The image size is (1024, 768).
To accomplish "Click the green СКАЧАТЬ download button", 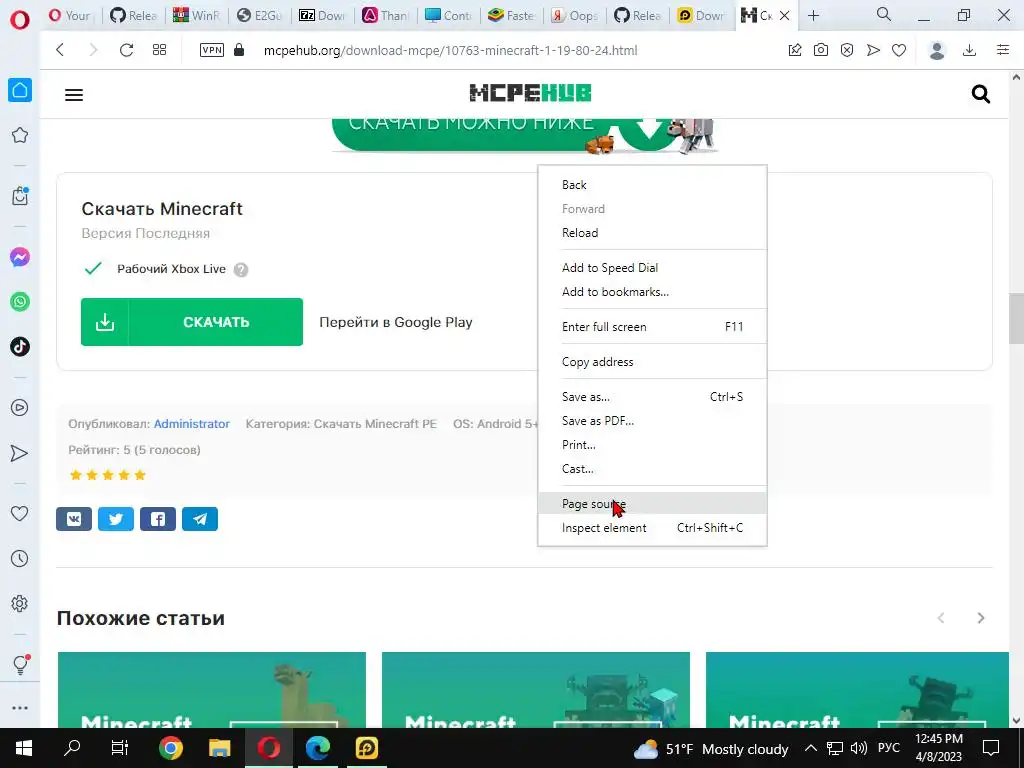I will (x=192, y=322).
